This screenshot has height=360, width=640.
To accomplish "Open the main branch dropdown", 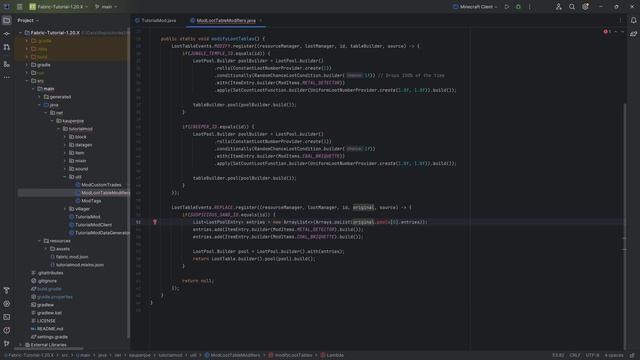I will [106, 7].
